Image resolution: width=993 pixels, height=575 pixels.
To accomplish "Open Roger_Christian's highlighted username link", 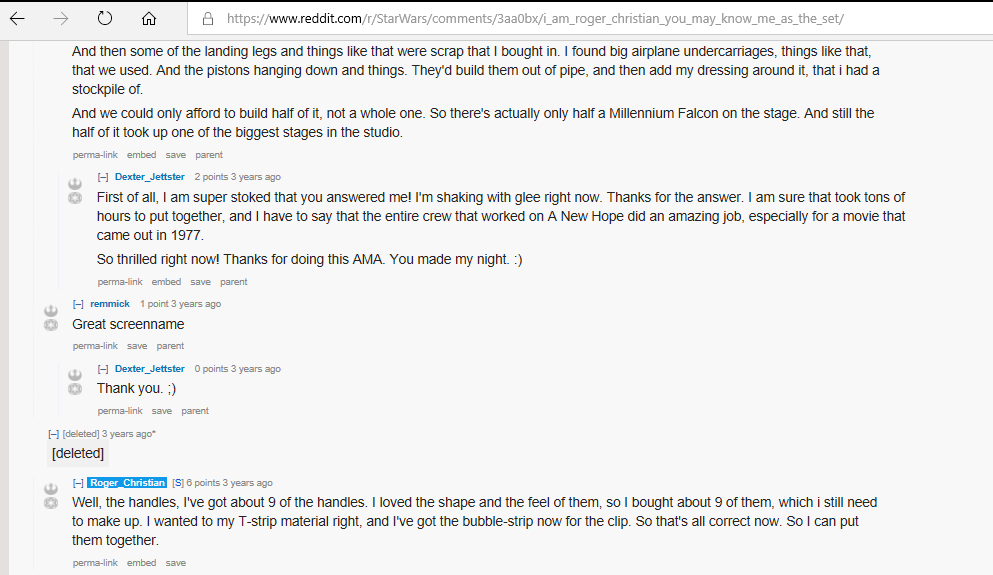I will (127, 483).
